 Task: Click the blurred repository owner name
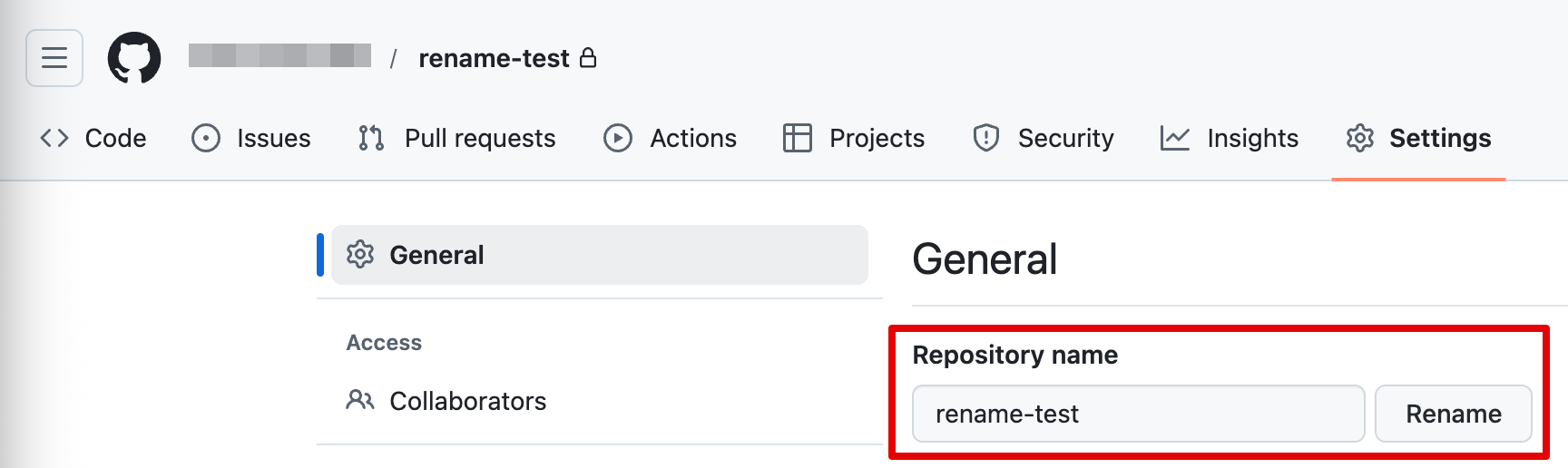click(x=279, y=56)
